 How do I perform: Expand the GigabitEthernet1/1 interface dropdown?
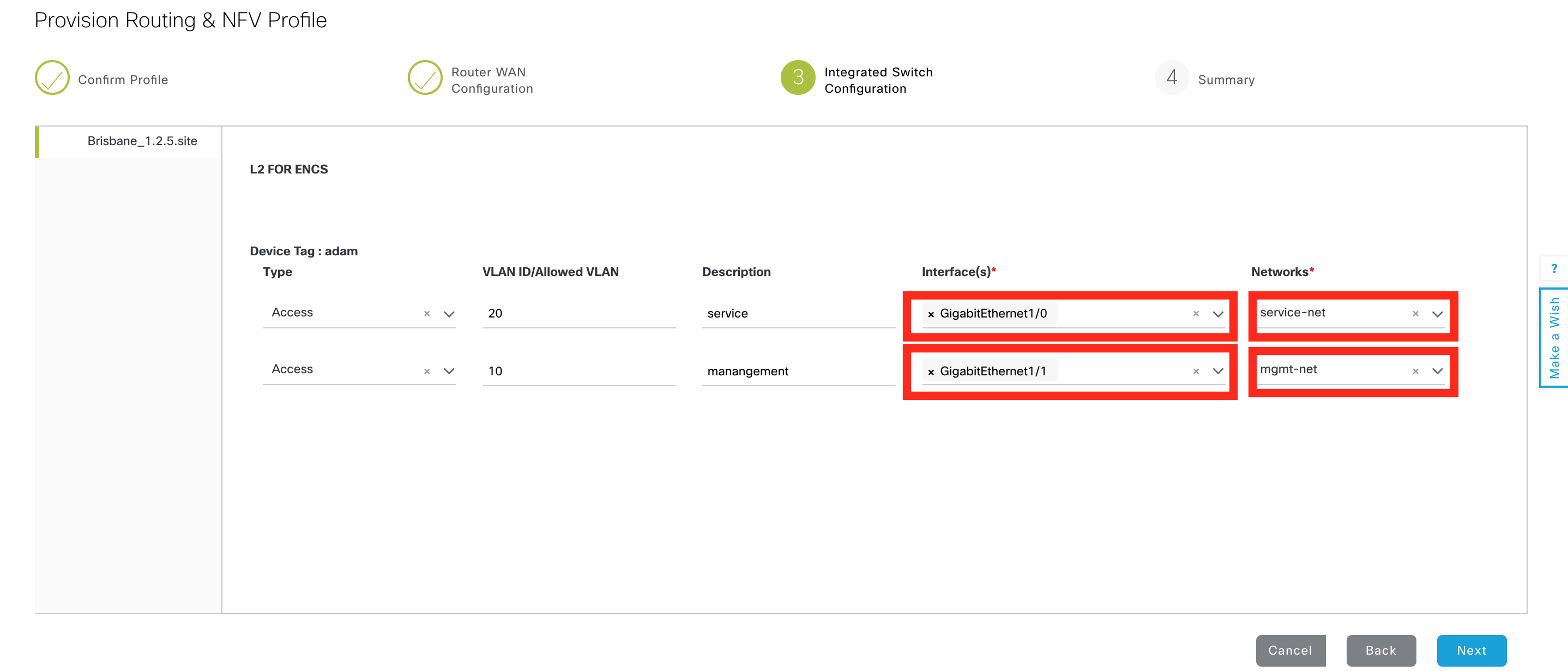tap(1218, 371)
